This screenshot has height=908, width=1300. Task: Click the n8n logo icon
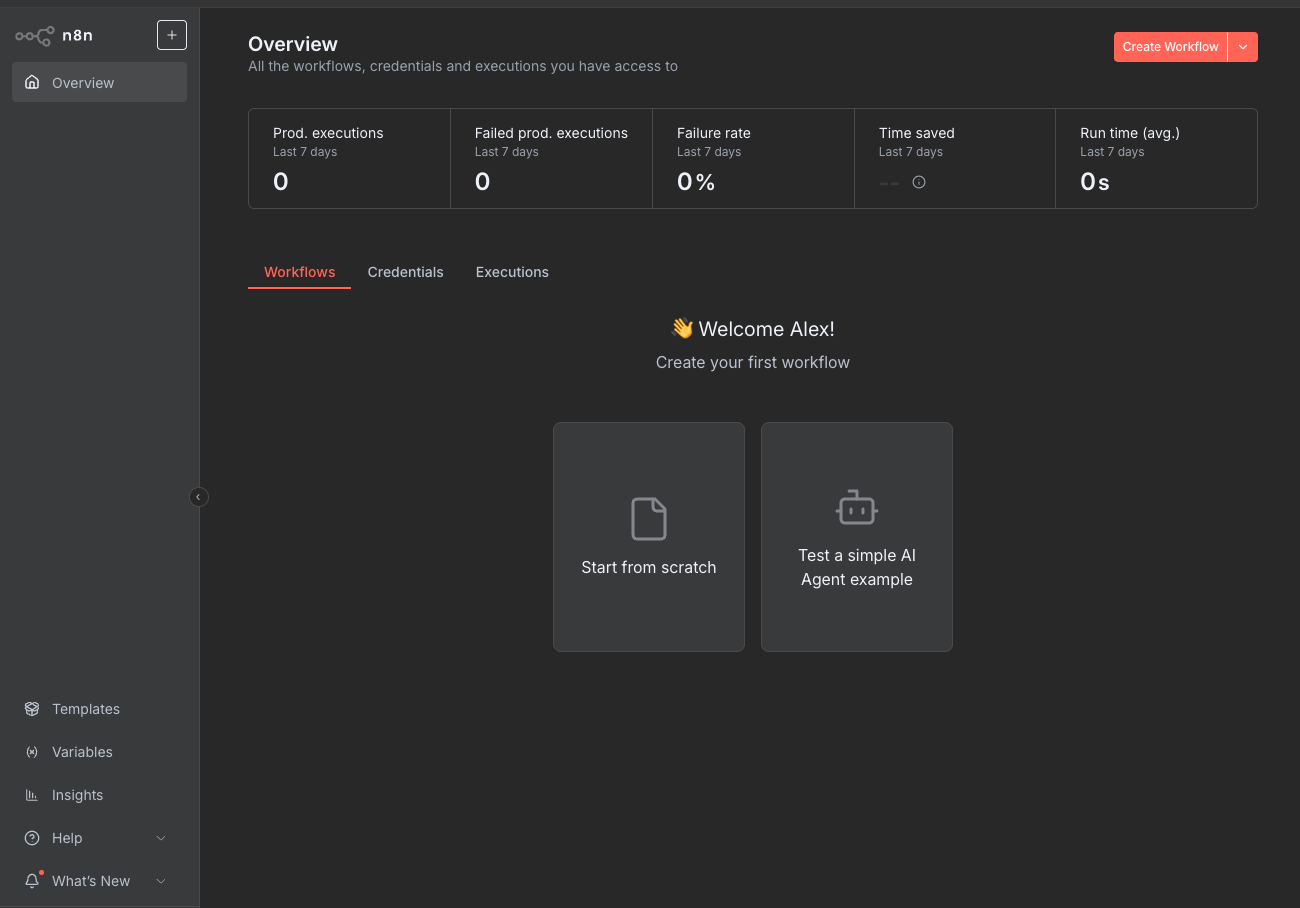click(x=35, y=36)
